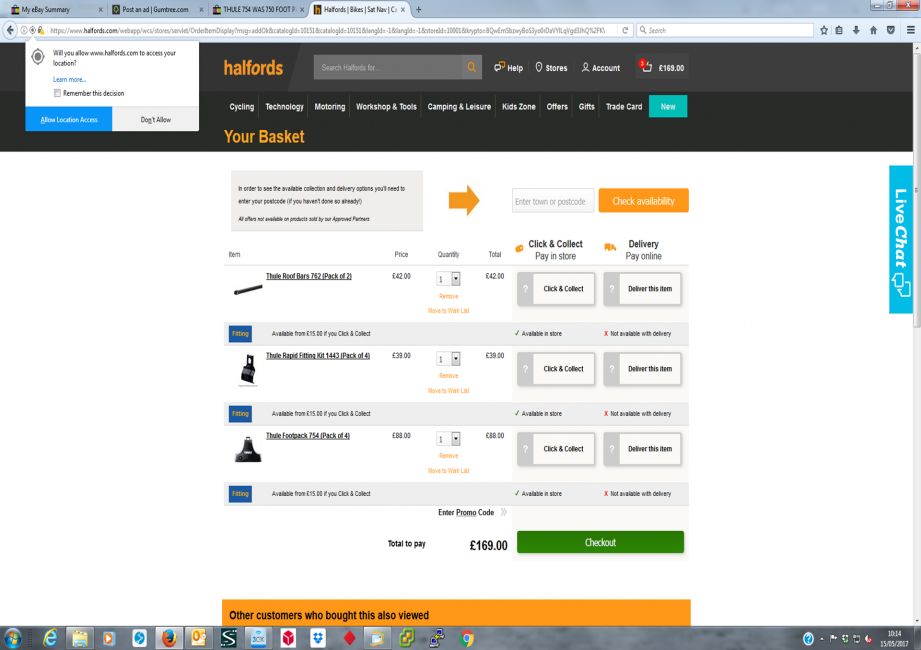Open the Kids Zone menu
The height and width of the screenshot is (650, 921).
tap(519, 106)
